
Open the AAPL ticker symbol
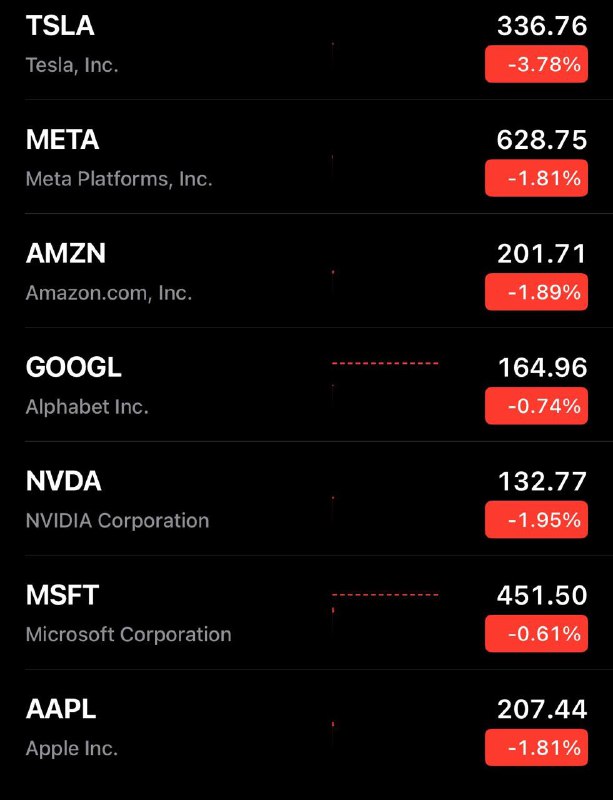61,709
